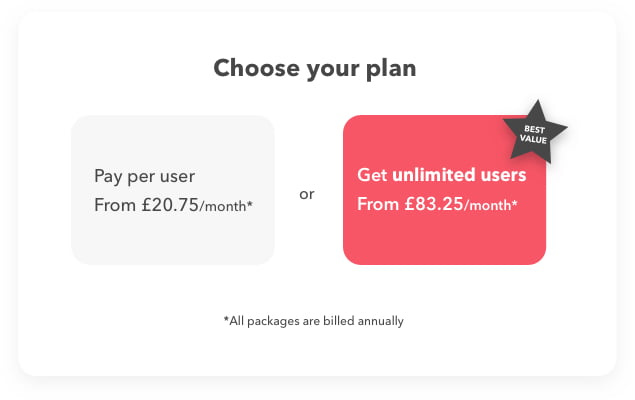
Task: Click the £20.75 amount
Action: (x=170, y=205)
